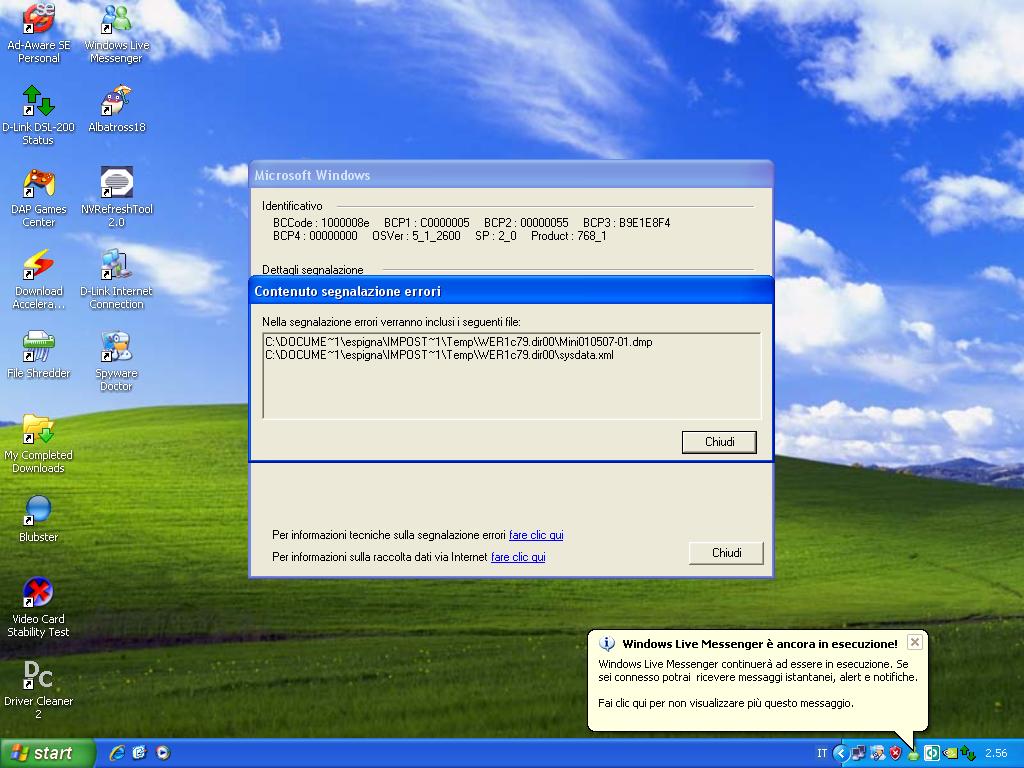Click the Microsoft Windows dialog title bar

point(511,175)
